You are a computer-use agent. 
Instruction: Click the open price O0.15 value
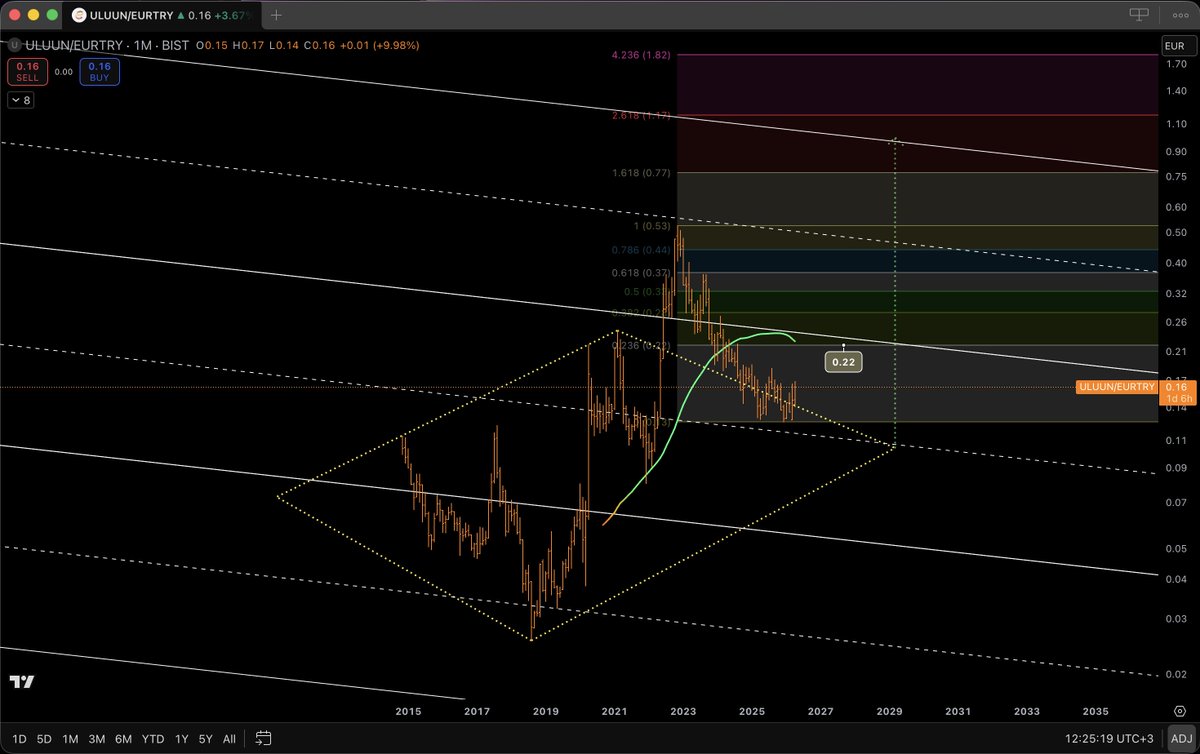pyautogui.click(x=211, y=45)
